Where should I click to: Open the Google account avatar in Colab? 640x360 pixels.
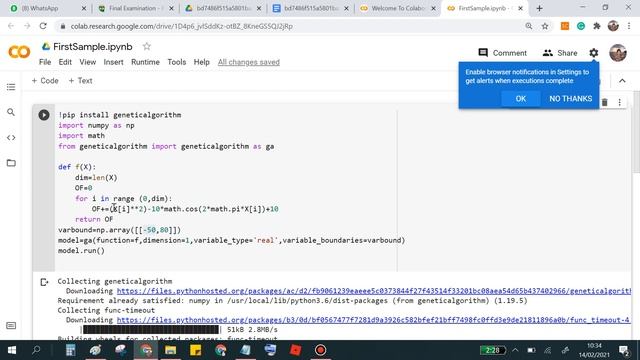click(618, 53)
